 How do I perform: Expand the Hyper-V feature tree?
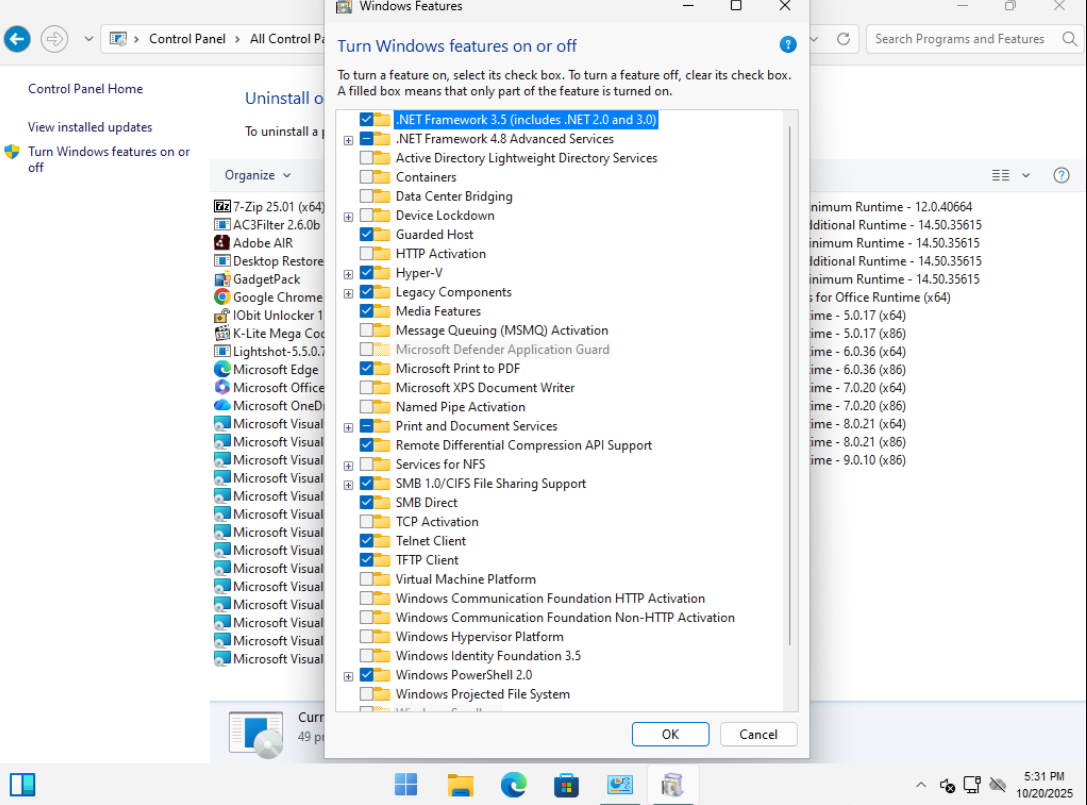click(348, 275)
